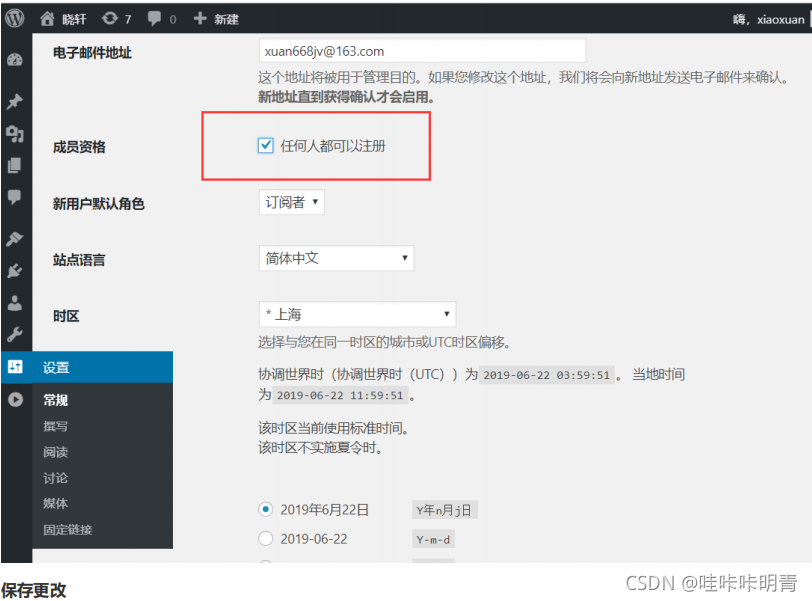This screenshot has width=812, height=601.
Task: Select the Posts pin icon in the sidebar
Action: click(x=13, y=101)
